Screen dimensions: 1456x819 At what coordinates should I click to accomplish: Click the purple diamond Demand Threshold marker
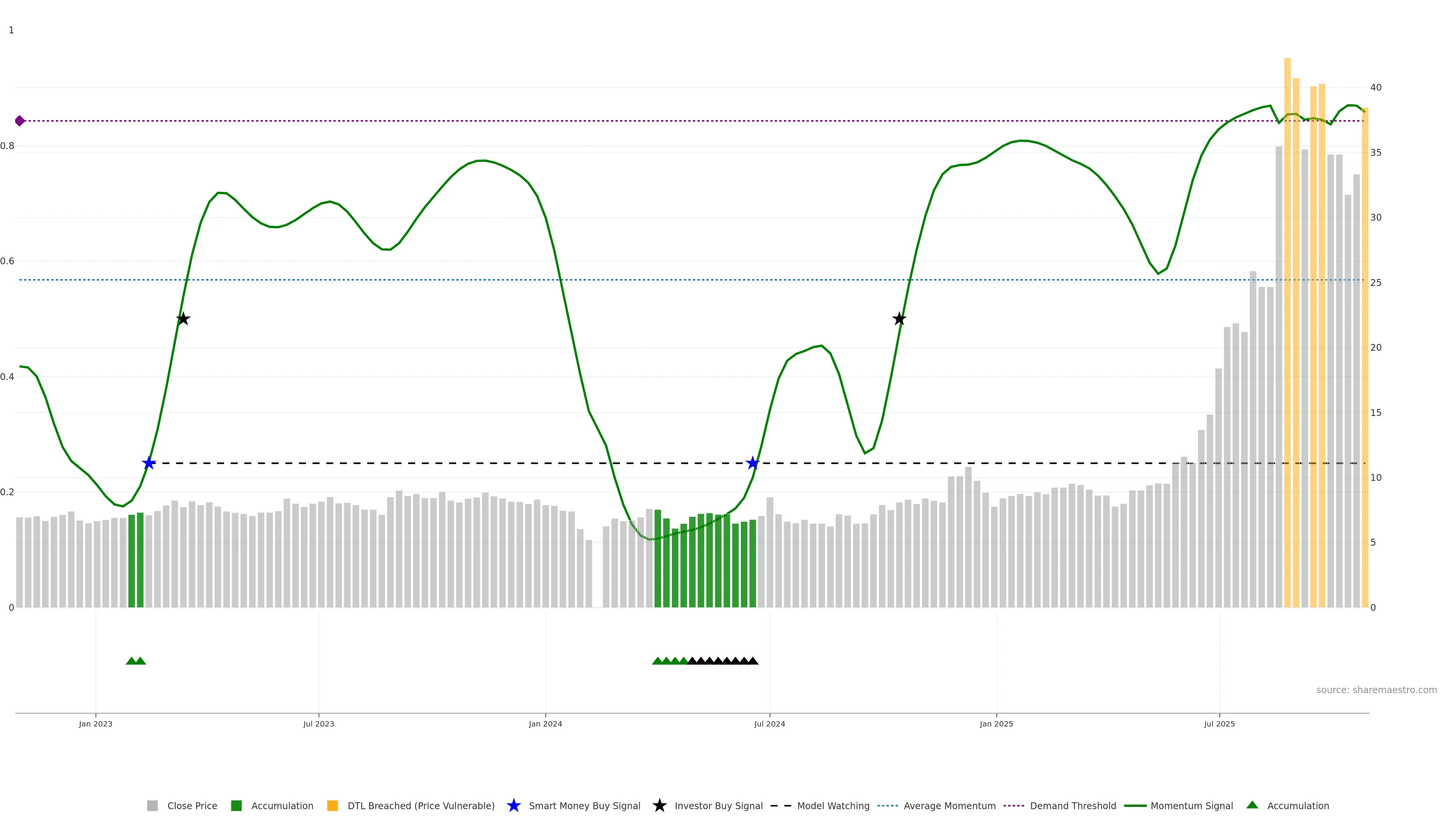pos(20,121)
